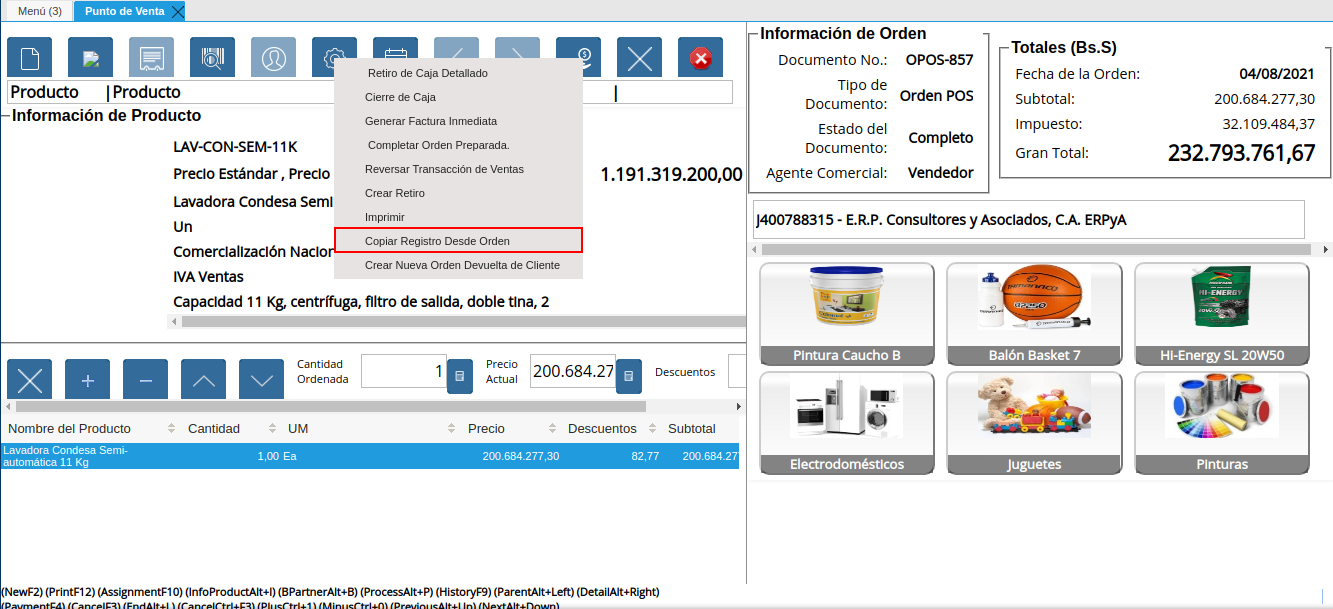The height and width of the screenshot is (609, 1333).
Task: Select the Electrodomésticos category thumbnail
Action: click(x=847, y=423)
